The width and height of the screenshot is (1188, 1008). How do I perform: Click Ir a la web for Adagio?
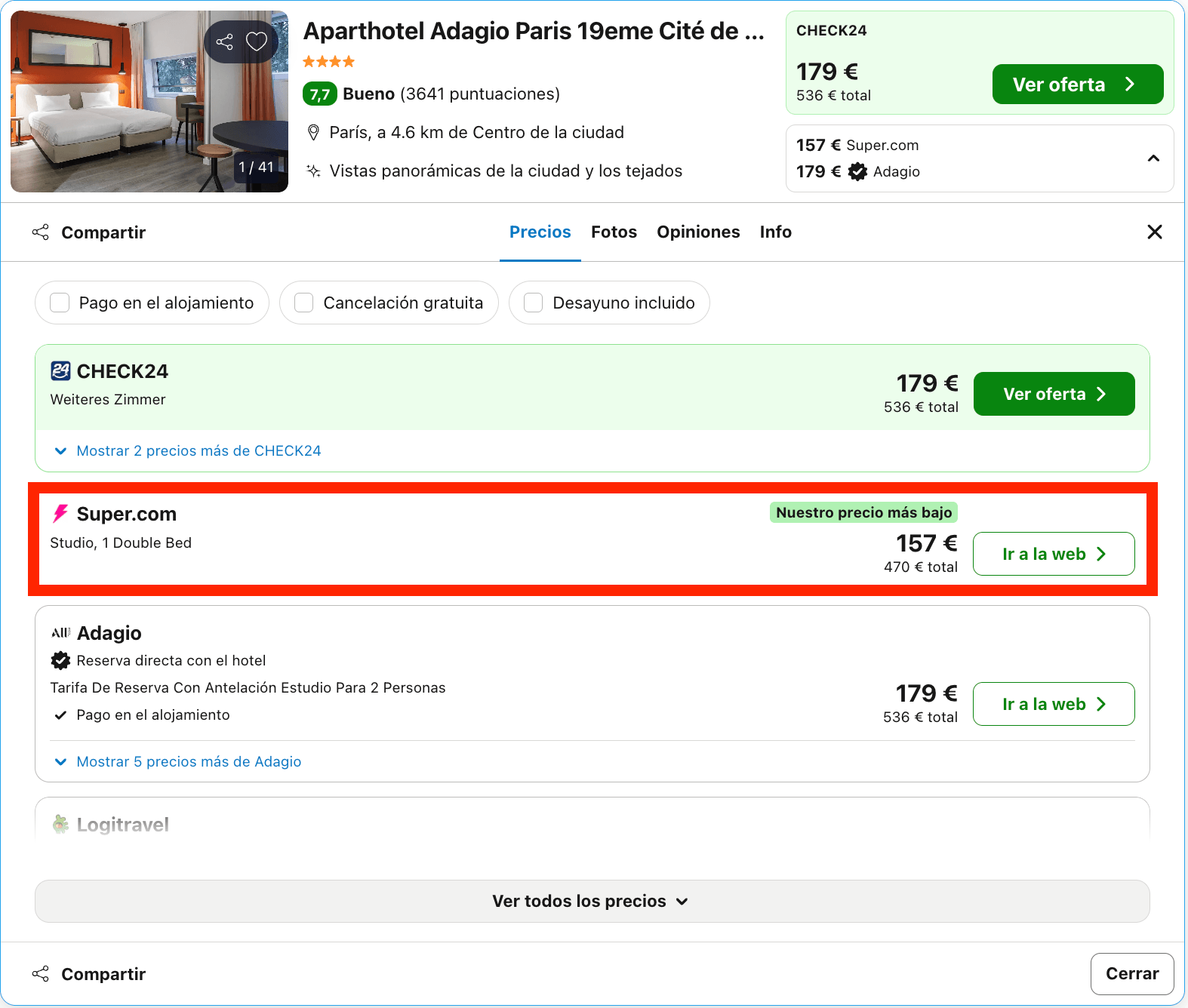[1054, 704]
